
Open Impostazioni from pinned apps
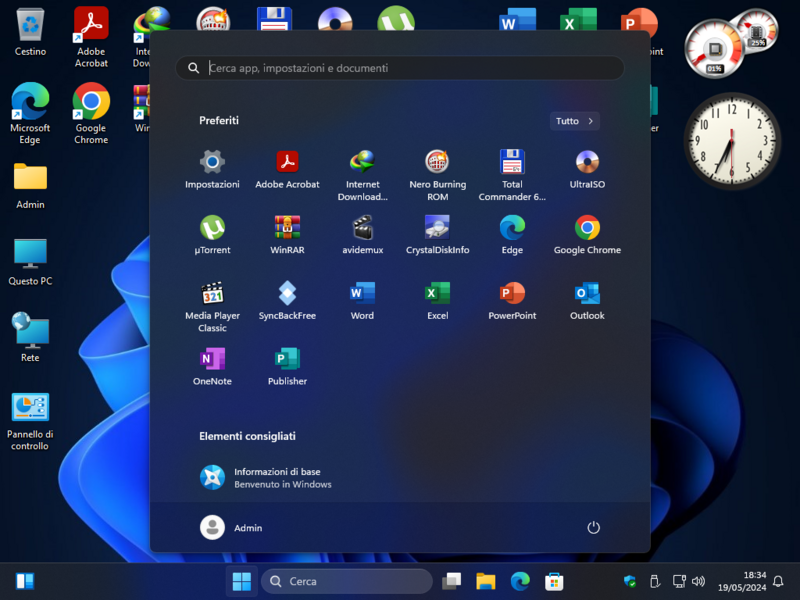pyautogui.click(x=212, y=170)
